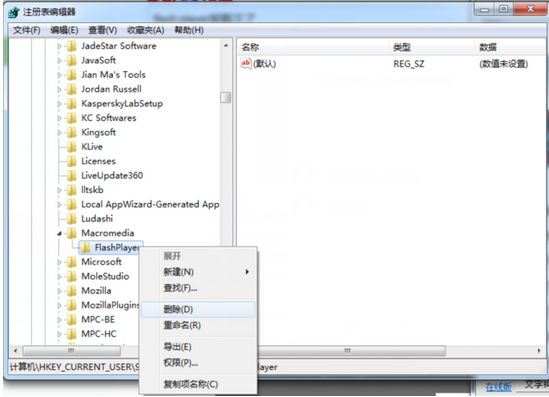The width and height of the screenshot is (549, 397).
Task: Click the values pane scroll-right arrow
Action: [x=539, y=350]
